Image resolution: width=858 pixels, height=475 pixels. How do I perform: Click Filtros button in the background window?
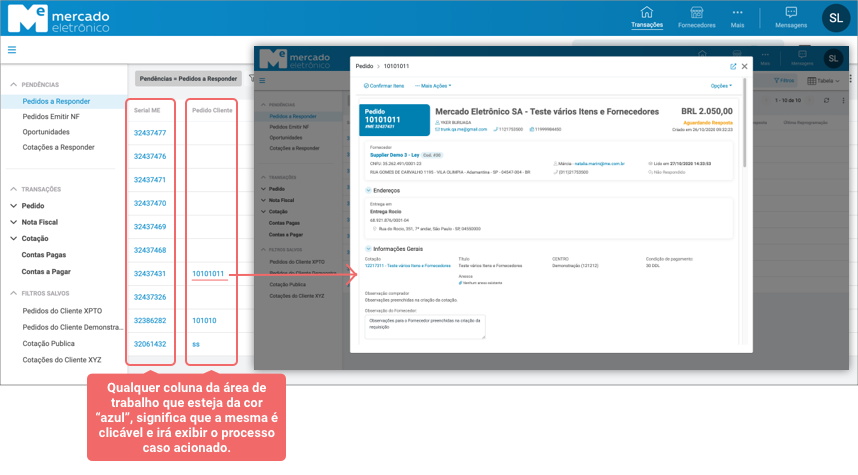pos(784,80)
